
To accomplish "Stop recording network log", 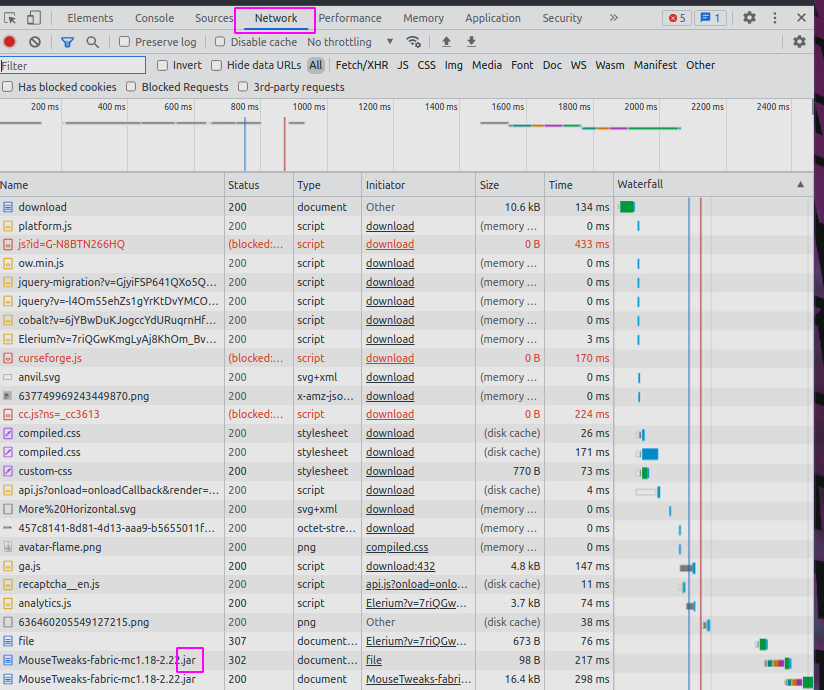I will coord(10,42).
